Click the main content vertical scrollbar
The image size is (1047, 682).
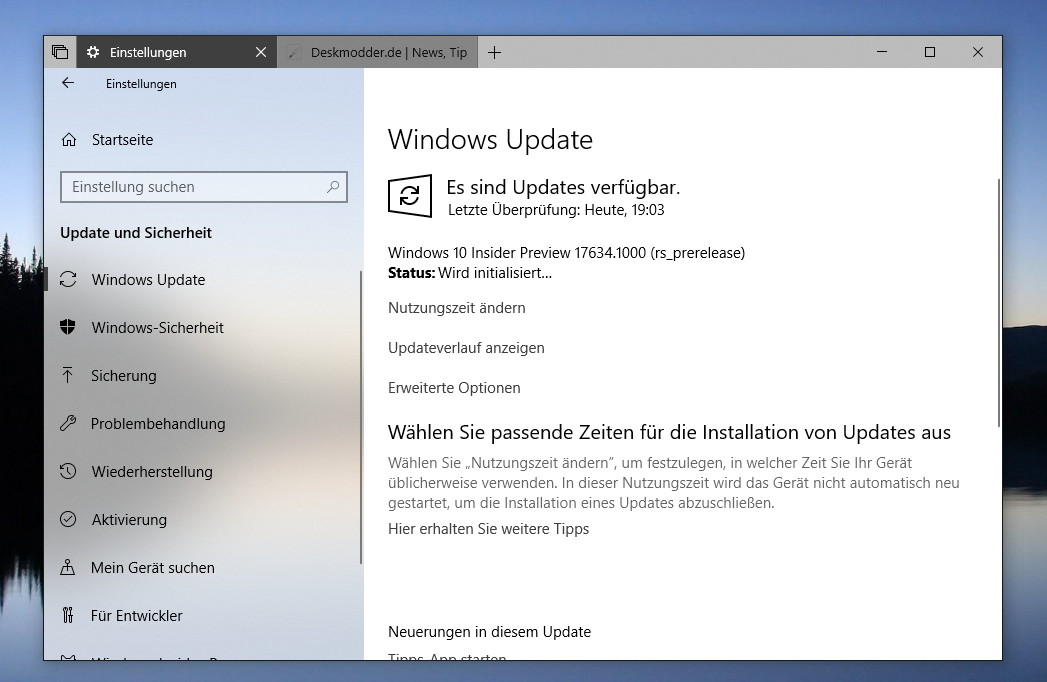click(999, 303)
